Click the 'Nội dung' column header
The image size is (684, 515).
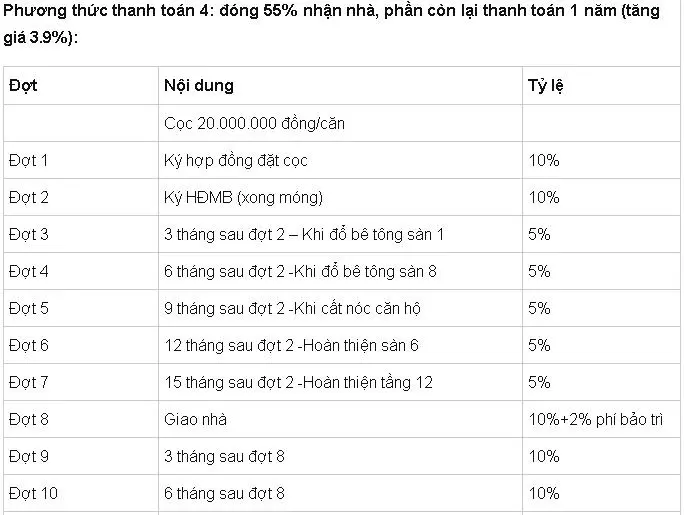point(199,86)
